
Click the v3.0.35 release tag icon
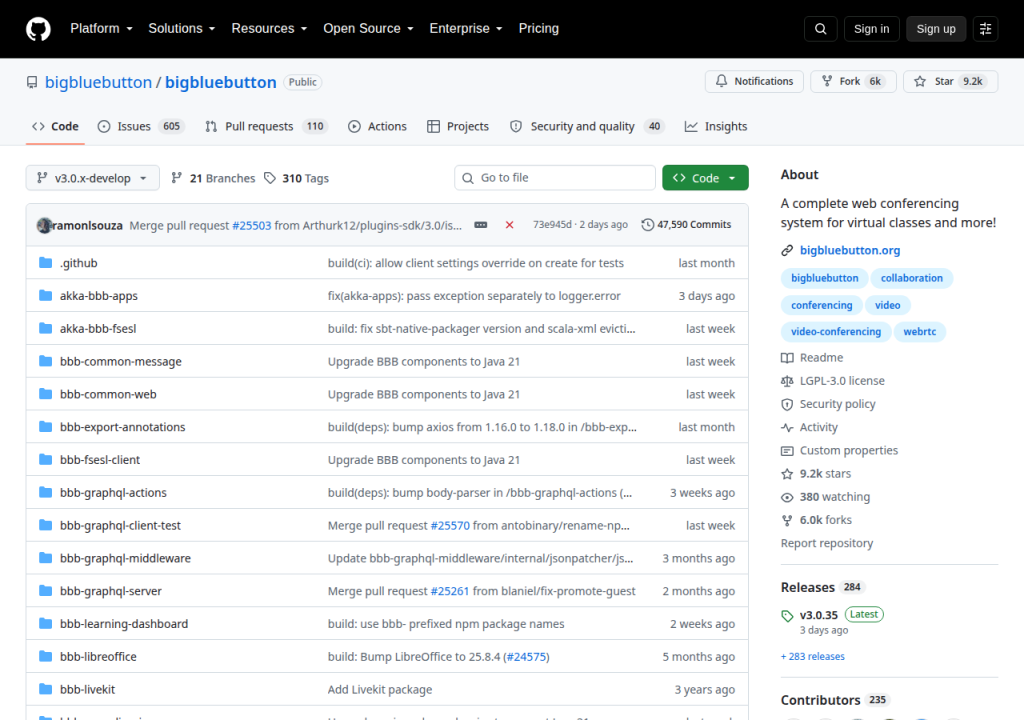[x=788, y=615]
